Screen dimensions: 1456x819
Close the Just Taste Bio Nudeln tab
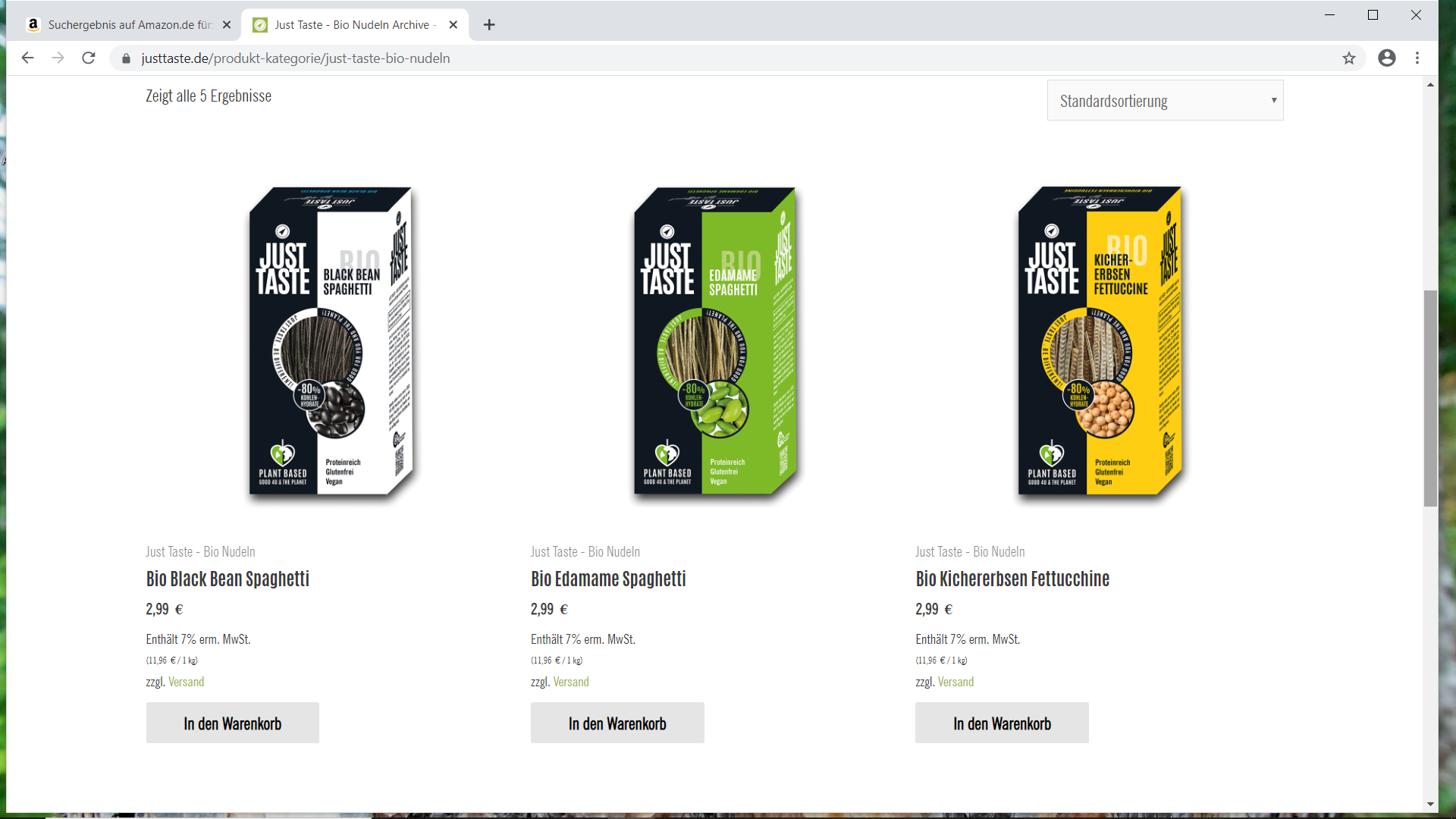click(x=453, y=25)
